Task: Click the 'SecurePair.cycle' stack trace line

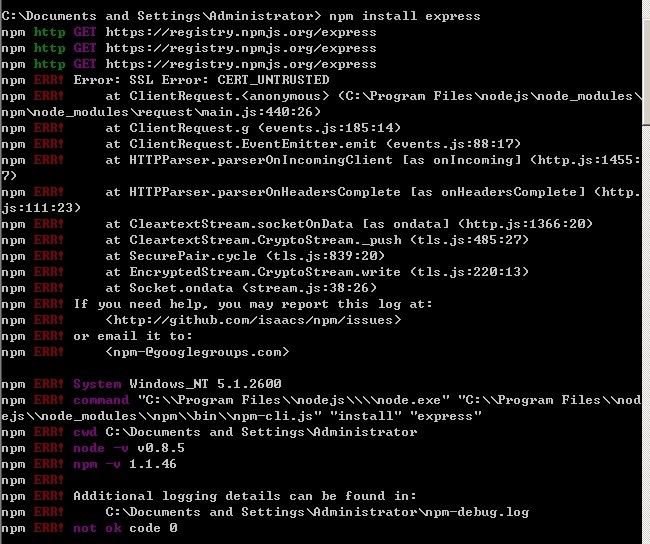Action: coord(245,256)
